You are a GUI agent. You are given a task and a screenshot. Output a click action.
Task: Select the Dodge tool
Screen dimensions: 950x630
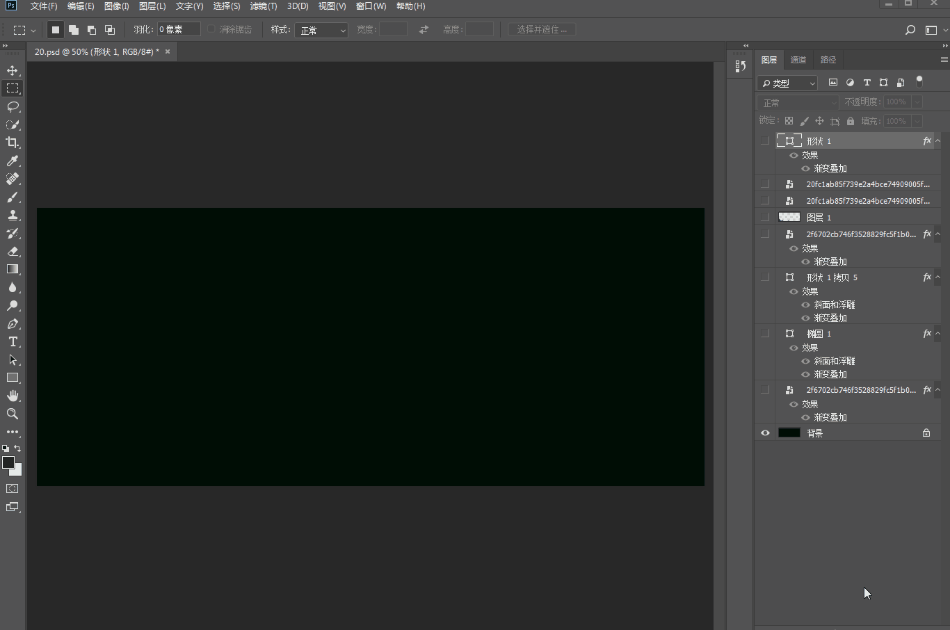[x=13, y=306]
